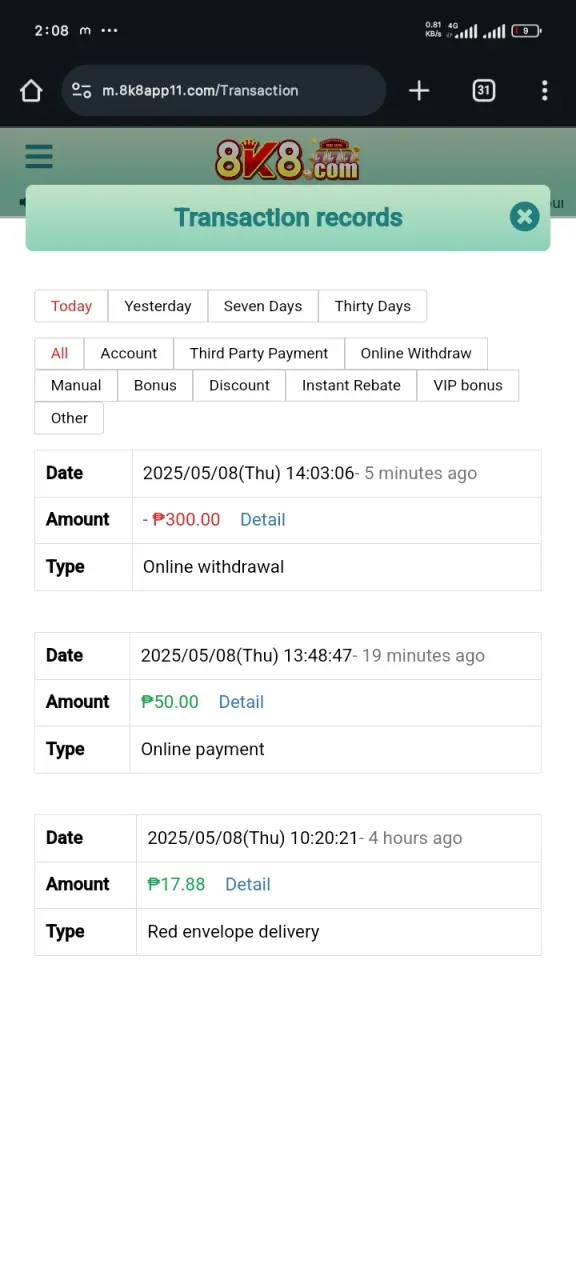Select the Other transaction filter
The width and height of the screenshot is (576, 1280).
(x=69, y=418)
